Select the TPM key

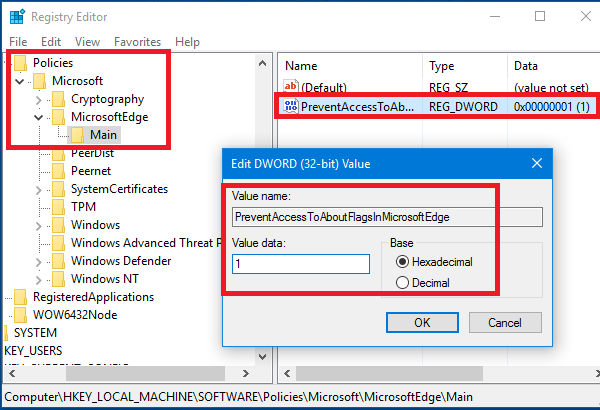coord(83,207)
